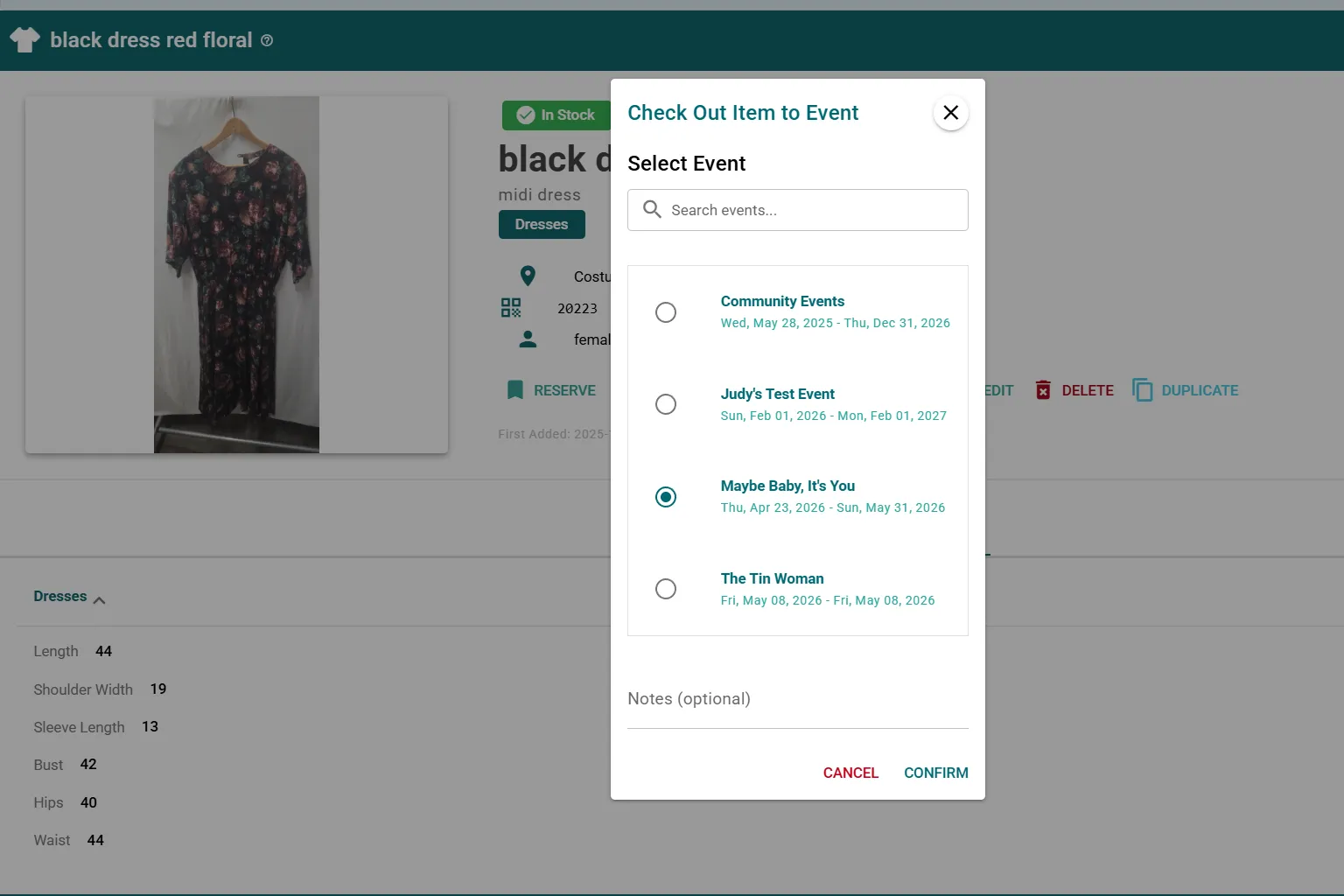Click the Reserve bookmark icon
Screen dimensions: 1344x896
click(x=515, y=390)
